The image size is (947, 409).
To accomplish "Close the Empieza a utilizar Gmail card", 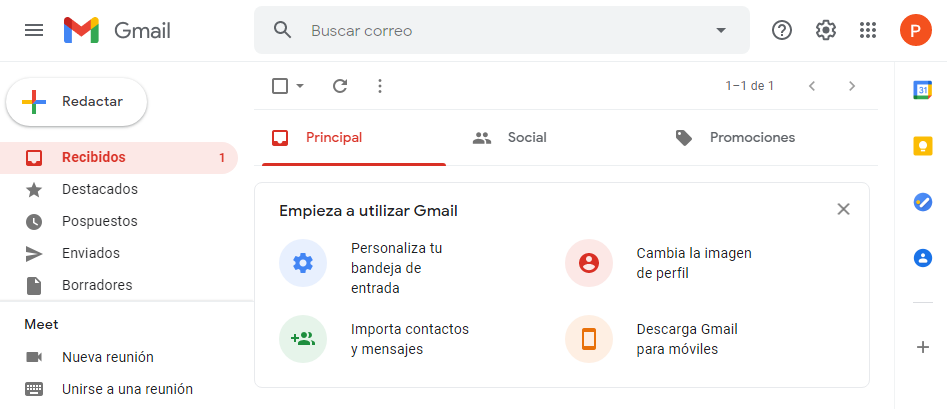I will (x=844, y=209).
